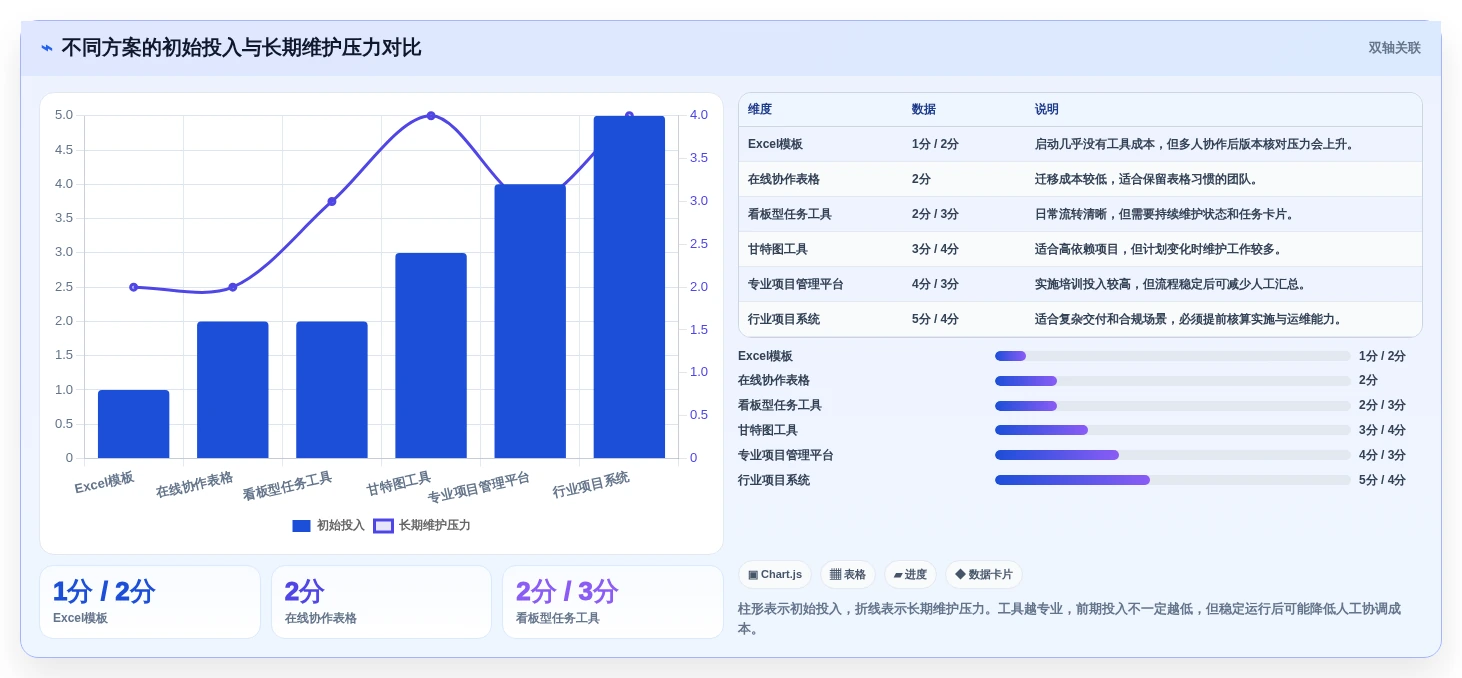Click the 看板型任务工具 bar in the chart

(x=332, y=390)
